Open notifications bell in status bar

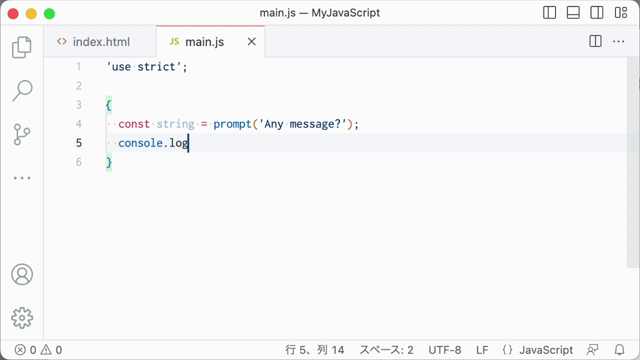(x=619, y=350)
